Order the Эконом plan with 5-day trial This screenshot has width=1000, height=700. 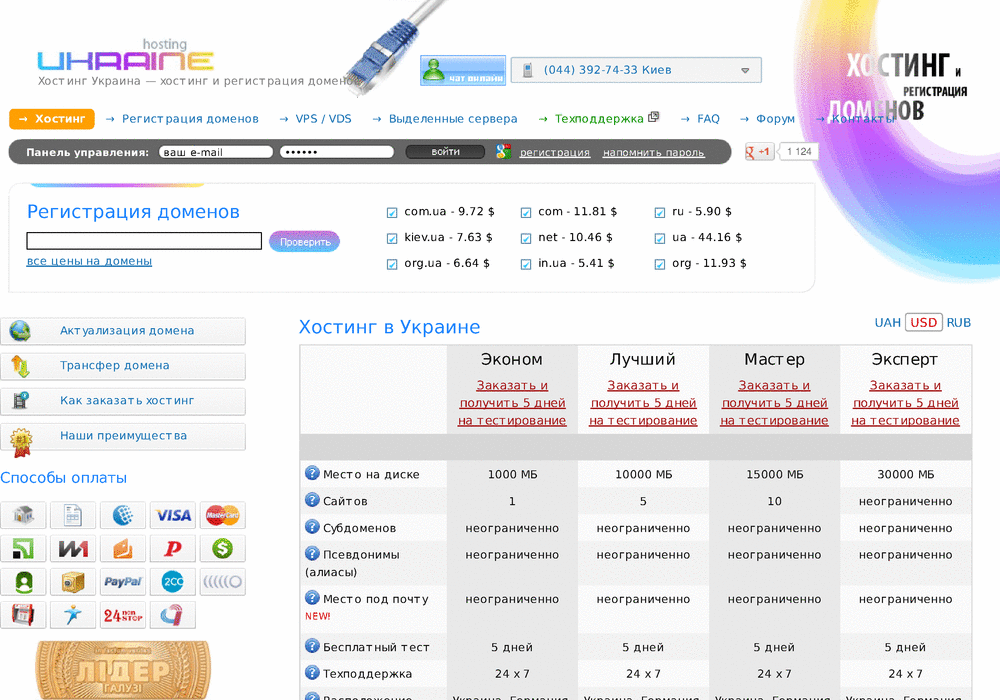coord(512,403)
